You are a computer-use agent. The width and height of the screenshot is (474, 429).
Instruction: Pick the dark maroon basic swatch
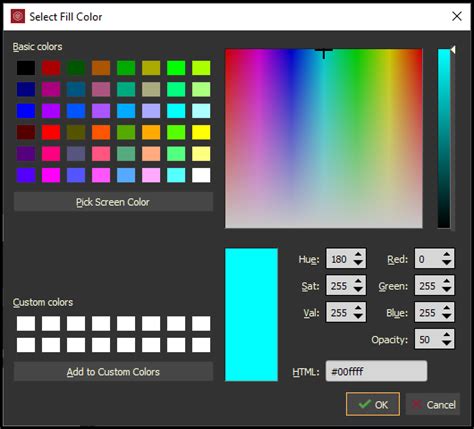click(x=26, y=132)
